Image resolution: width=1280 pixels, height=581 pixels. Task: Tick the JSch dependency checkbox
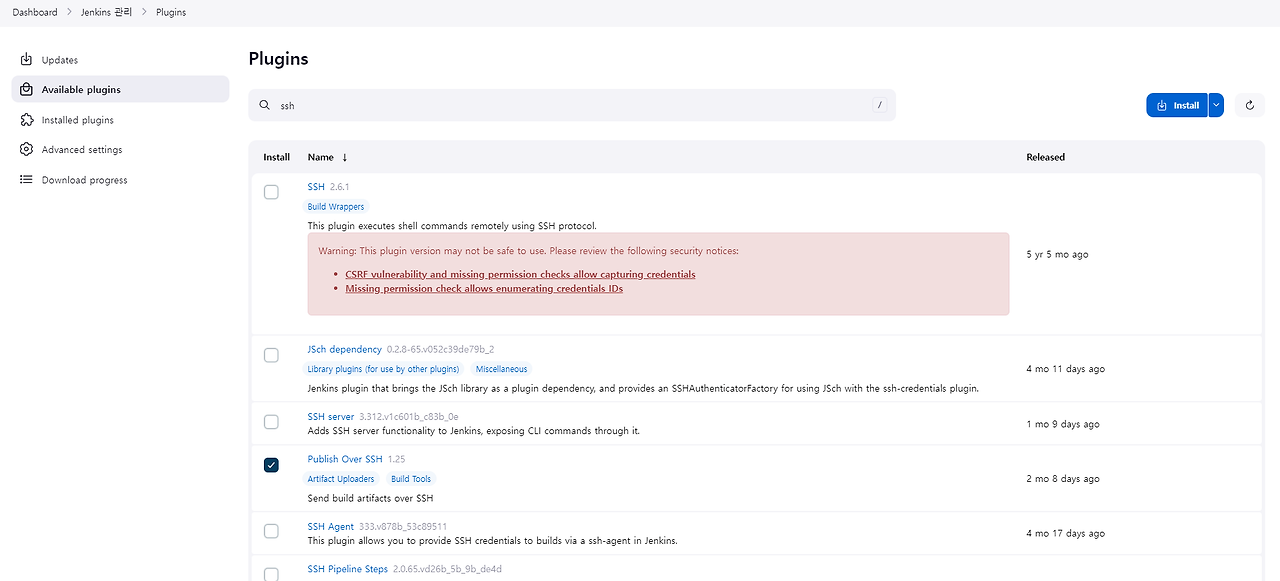tap(271, 355)
